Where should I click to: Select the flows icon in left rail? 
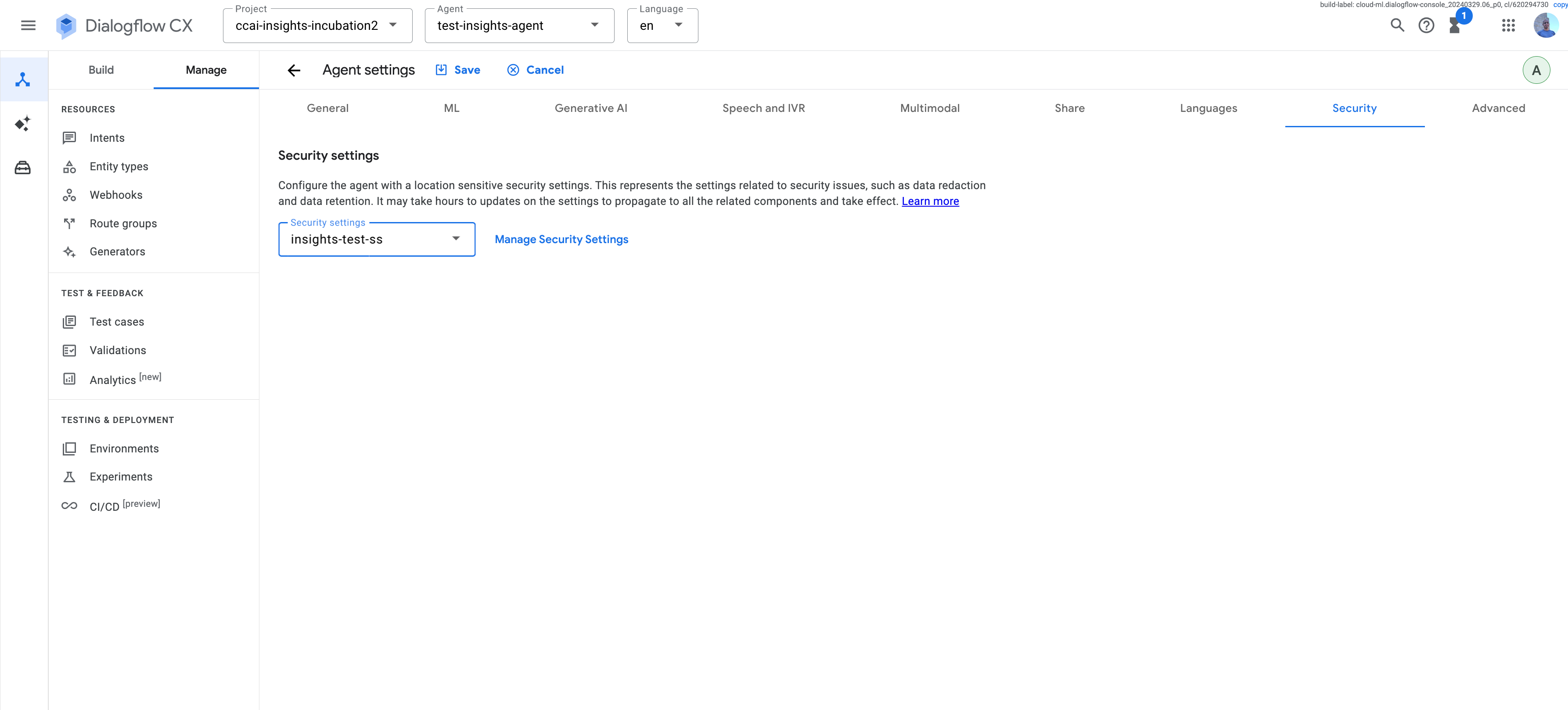[x=23, y=80]
